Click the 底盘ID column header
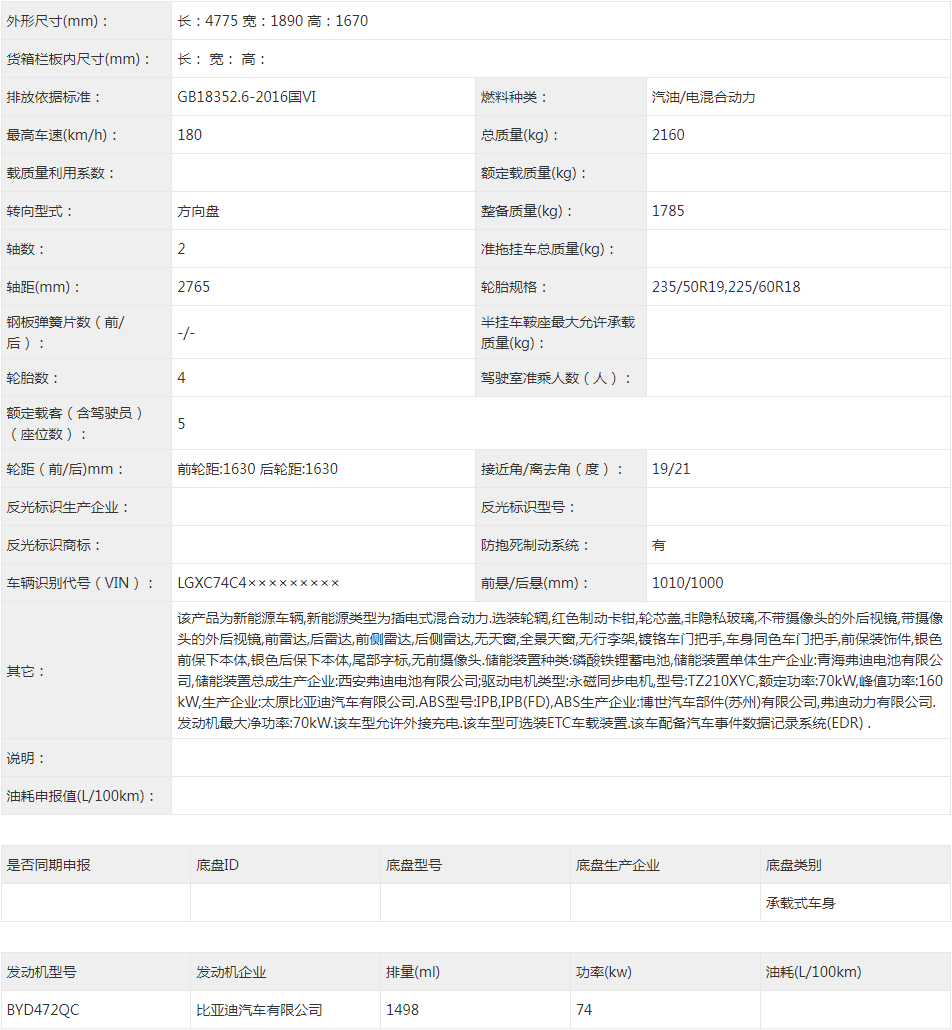The width and height of the screenshot is (952, 1030). click(x=218, y=865)
